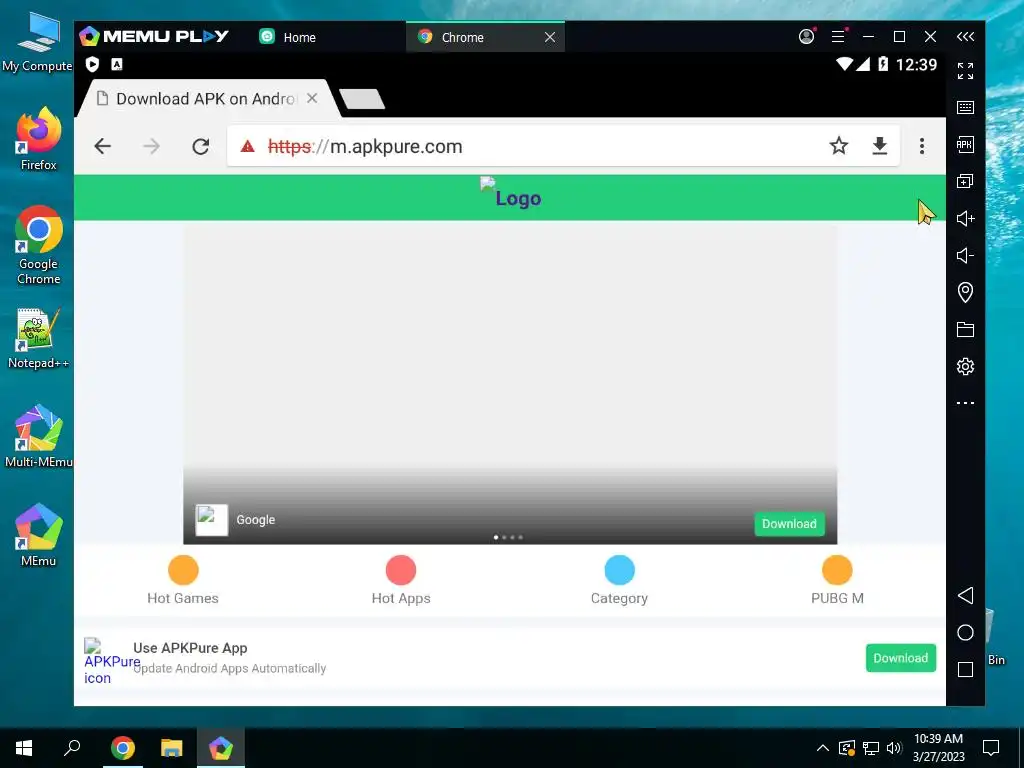Click the MEmu APK install icon

click(x=965, y=144)
